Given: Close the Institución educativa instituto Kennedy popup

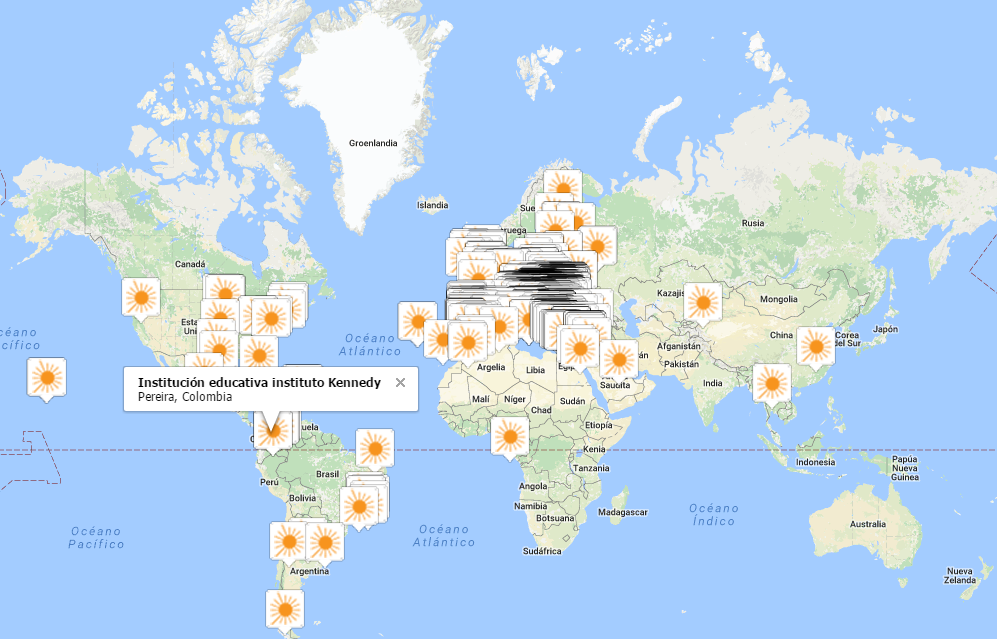Looking at the screenshot, I should click(400, 383).
